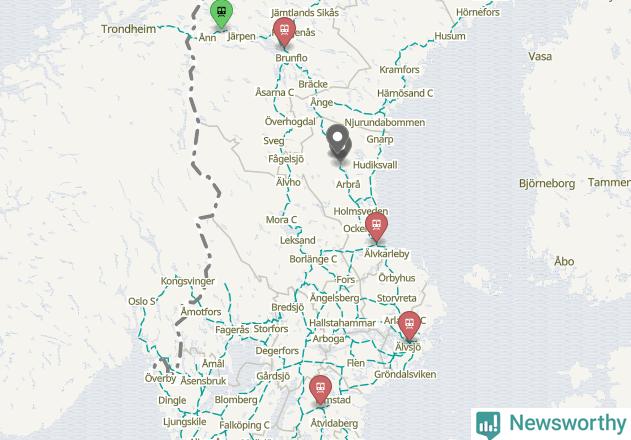
Task: Follow the Newsworthy brand text link
Action: [567, 423]
